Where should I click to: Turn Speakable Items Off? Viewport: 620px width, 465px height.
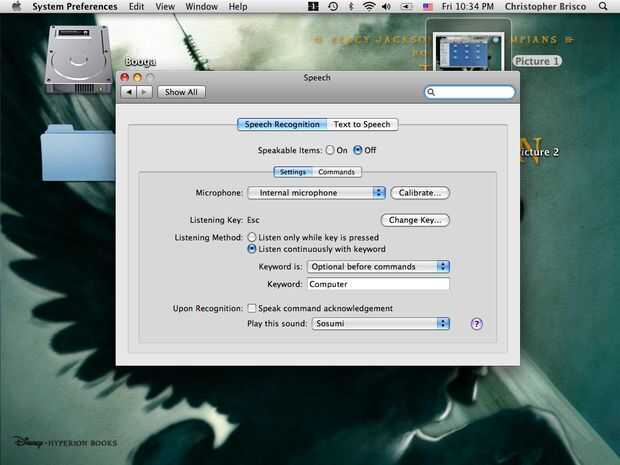357,150
